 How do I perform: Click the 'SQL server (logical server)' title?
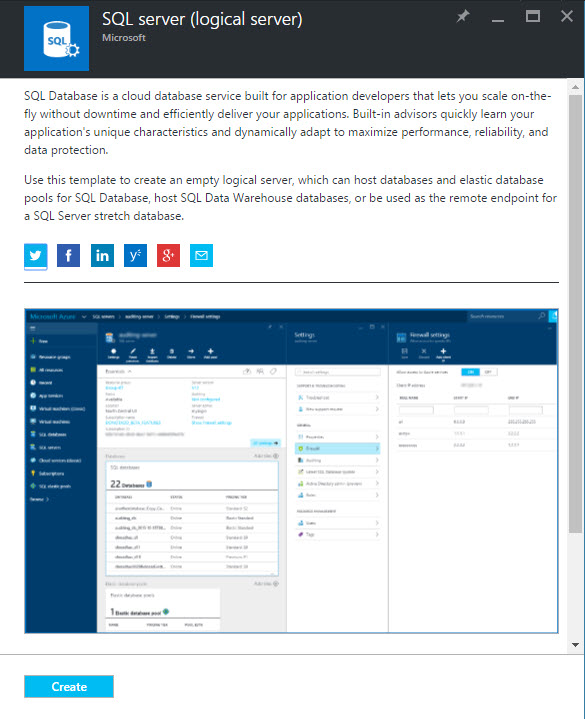pos(202,19)
